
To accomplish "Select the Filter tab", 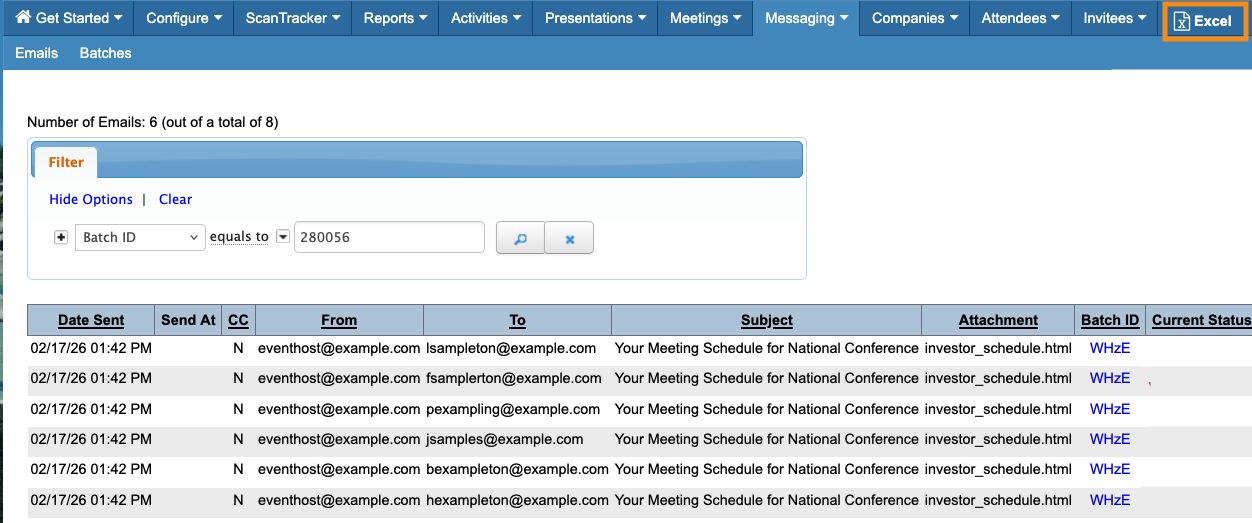I will tap(66, 162).
